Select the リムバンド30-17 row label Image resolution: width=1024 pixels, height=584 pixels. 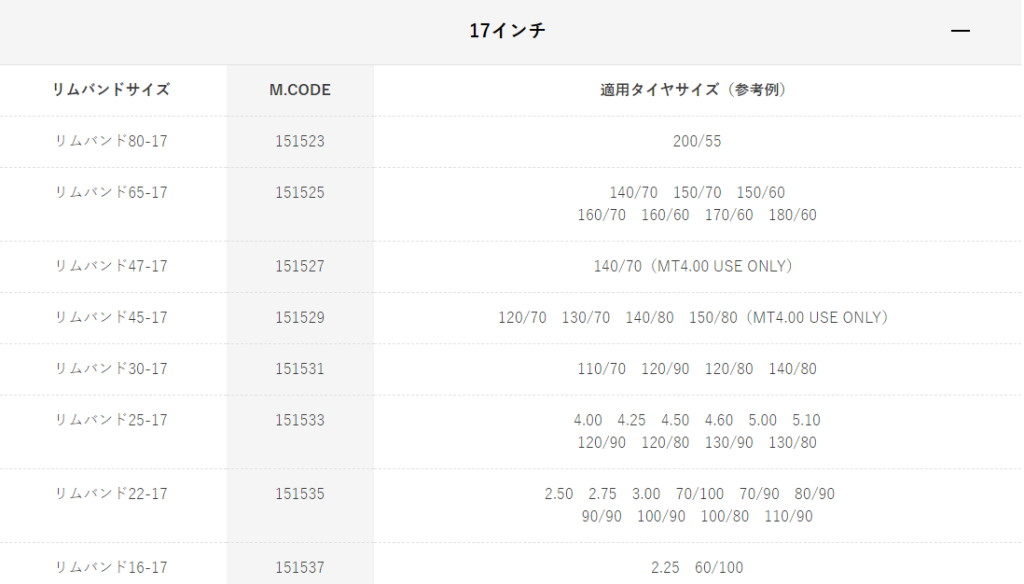111,369
